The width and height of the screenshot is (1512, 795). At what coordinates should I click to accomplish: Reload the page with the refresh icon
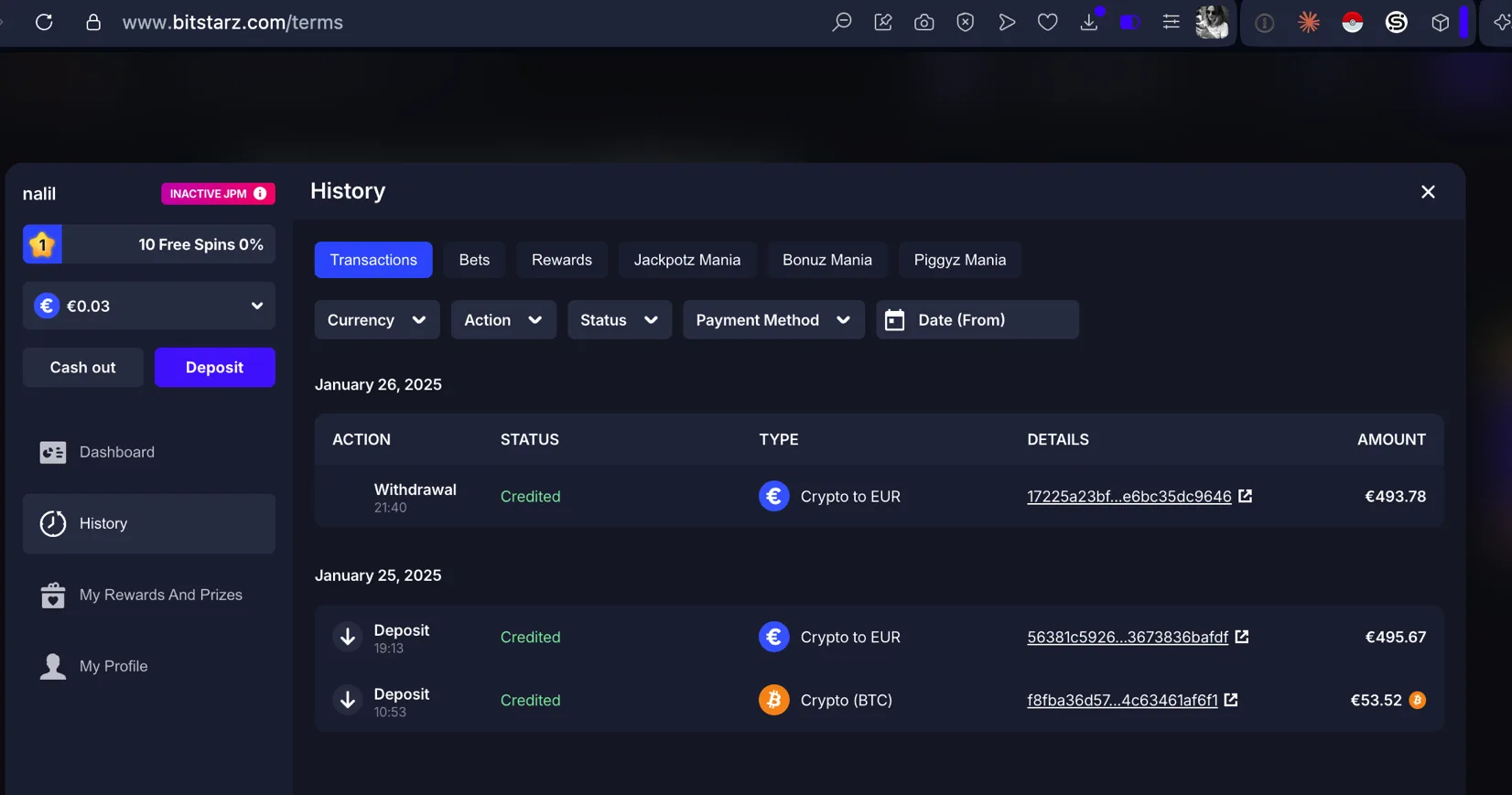pyautogui.click(x=44, y=22)
